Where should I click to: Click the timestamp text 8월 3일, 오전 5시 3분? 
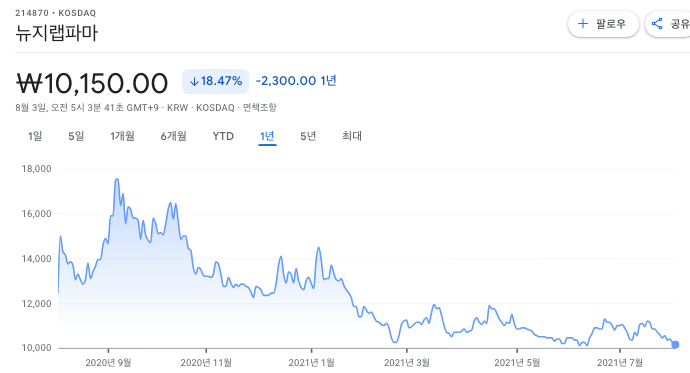pos(58,108)
